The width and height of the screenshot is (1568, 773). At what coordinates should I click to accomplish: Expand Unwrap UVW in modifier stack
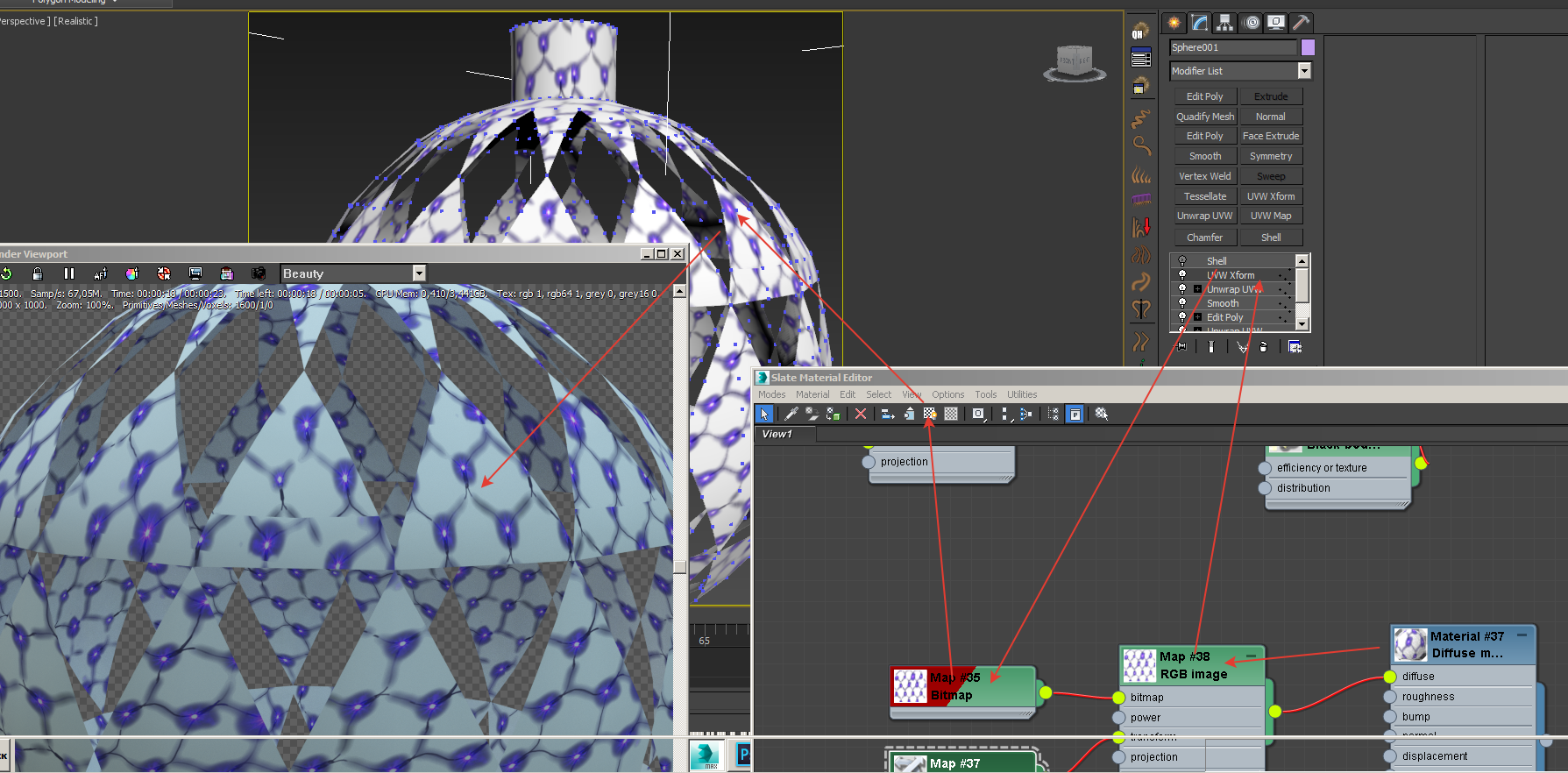pyautogui.click(x=1197, y=288)
